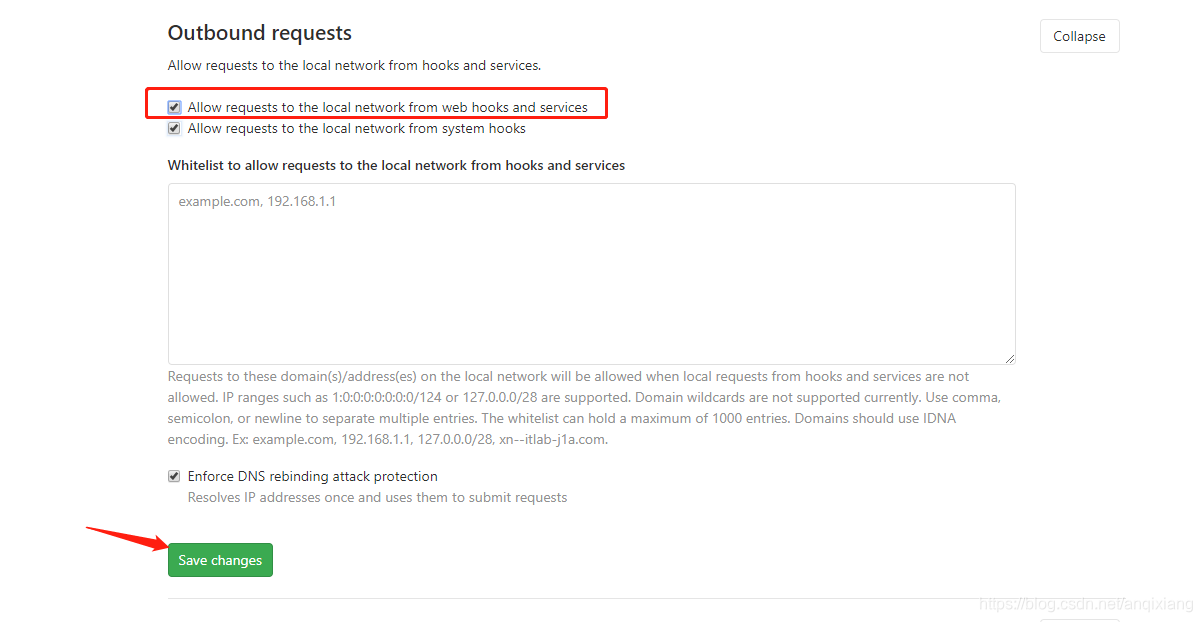
Task: Toggle system hooks local network checkbox
Action: pyautogui.click(x=174, y=128)
